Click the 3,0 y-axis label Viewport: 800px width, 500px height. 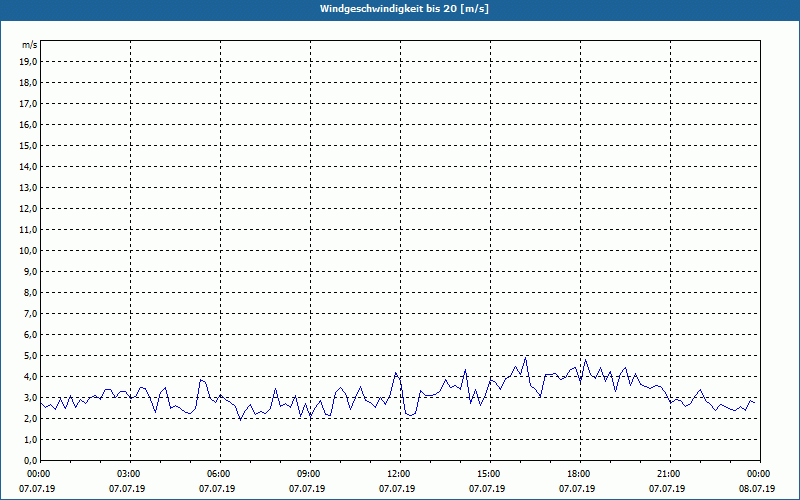(x=31, y=397)
